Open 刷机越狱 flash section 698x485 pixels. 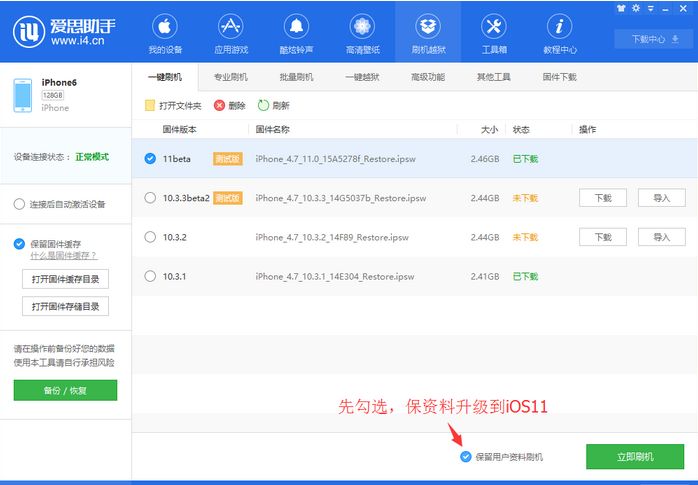(428, 34)
